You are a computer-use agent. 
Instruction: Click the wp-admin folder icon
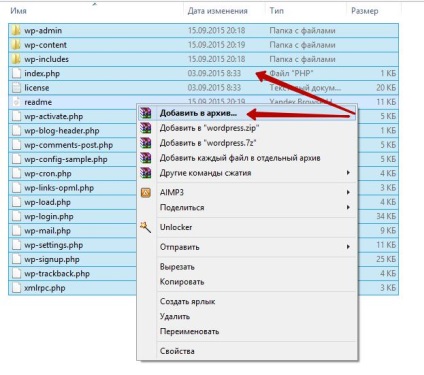click(16, 31)
